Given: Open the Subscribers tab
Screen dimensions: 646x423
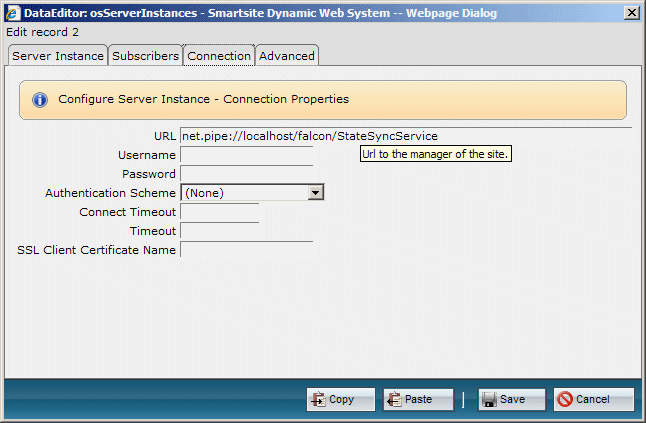Looking at the screenshot, I should [145, 56].
